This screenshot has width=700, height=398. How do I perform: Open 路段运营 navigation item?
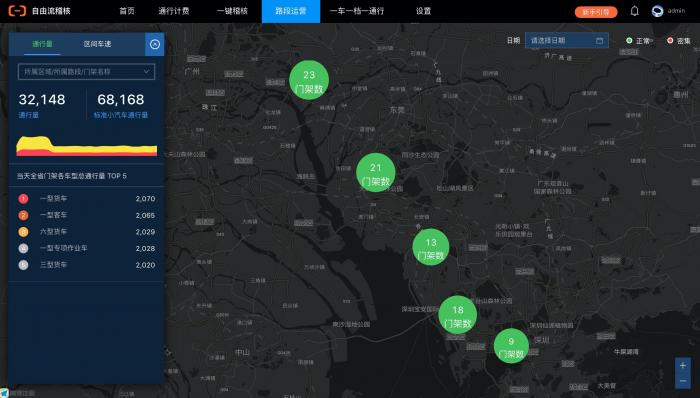(x=291, y=11)
